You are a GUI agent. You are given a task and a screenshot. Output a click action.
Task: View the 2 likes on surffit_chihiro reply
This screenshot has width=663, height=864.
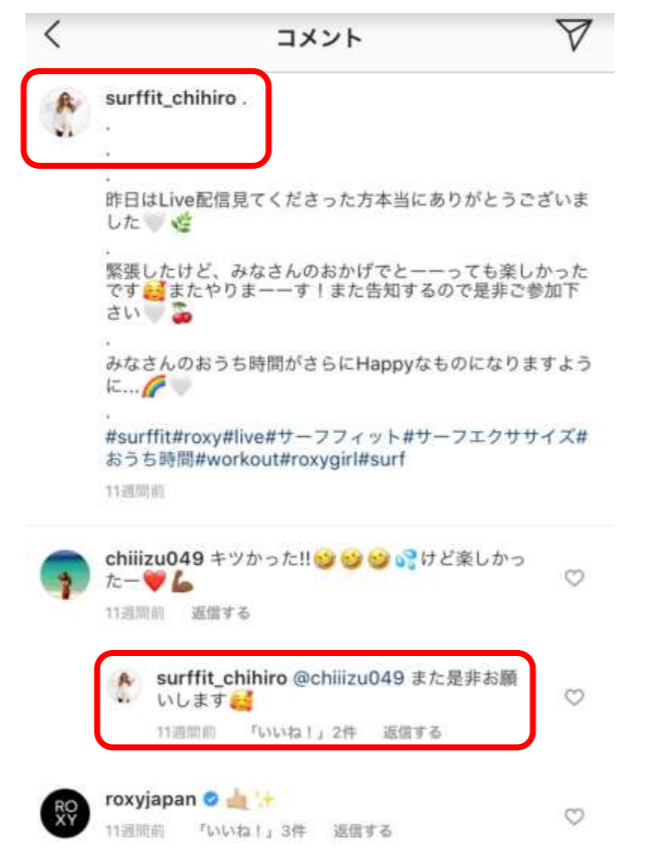(303, 732)
